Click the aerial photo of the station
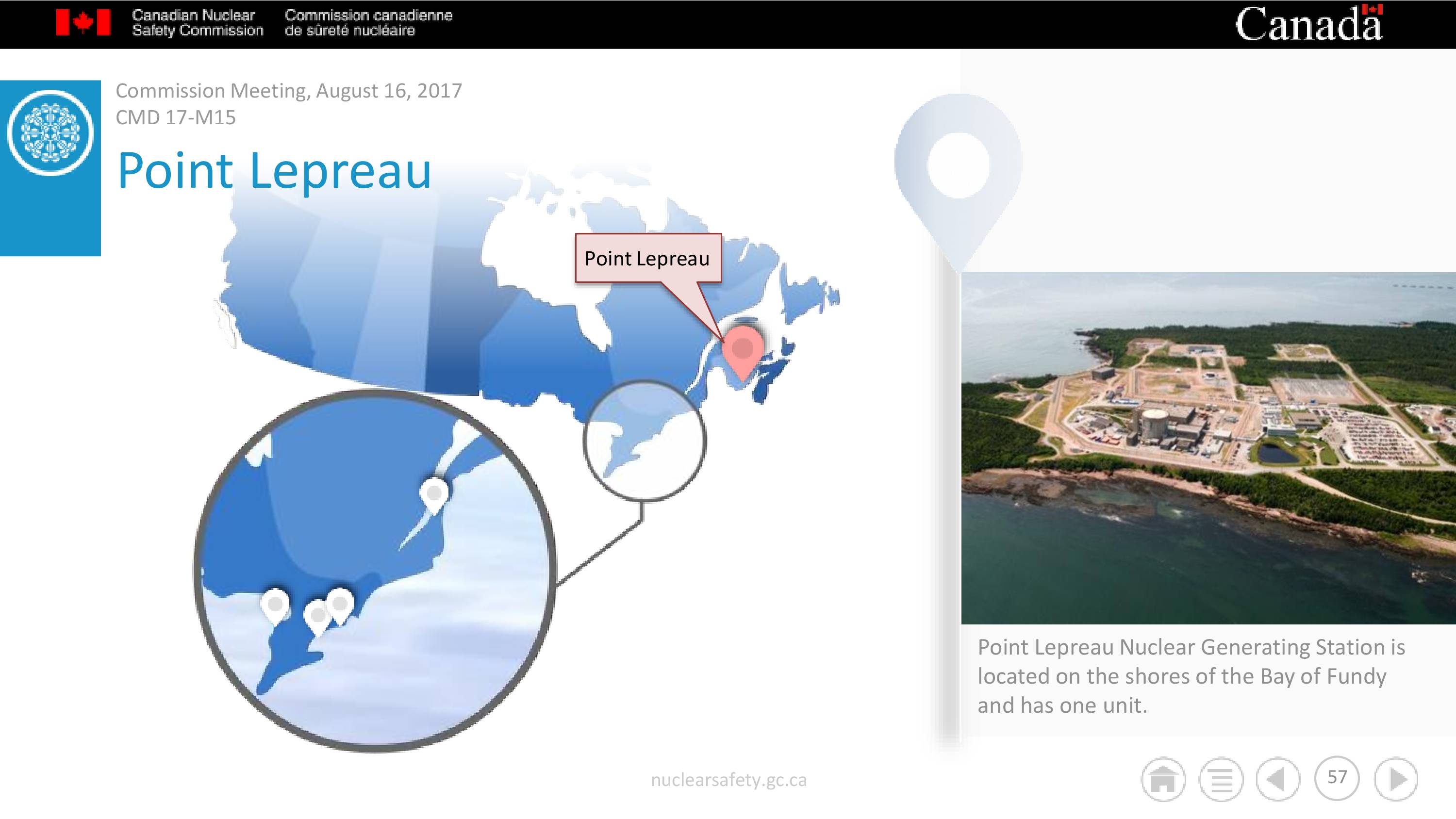 coord(1208,448)
